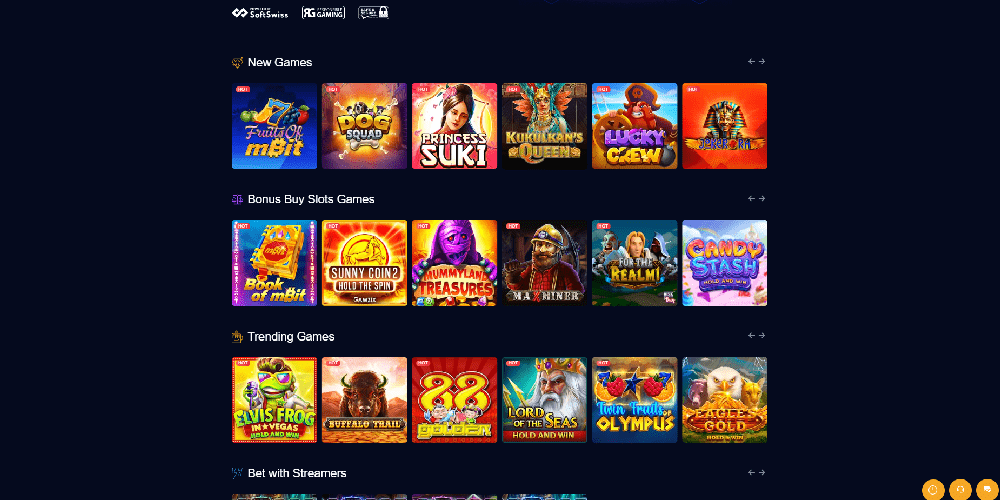1000x500 pixels.
Task: Open the Lord of the Seas game
Action: tap(545, 400)
